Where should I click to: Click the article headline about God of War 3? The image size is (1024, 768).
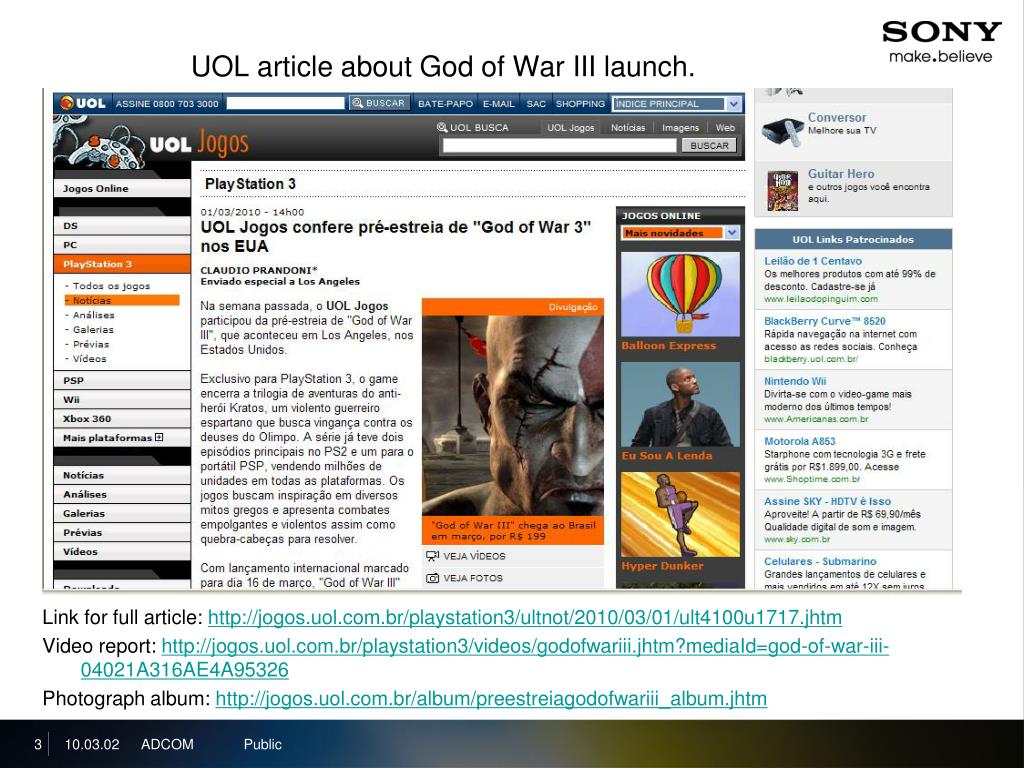pos(396,236)
